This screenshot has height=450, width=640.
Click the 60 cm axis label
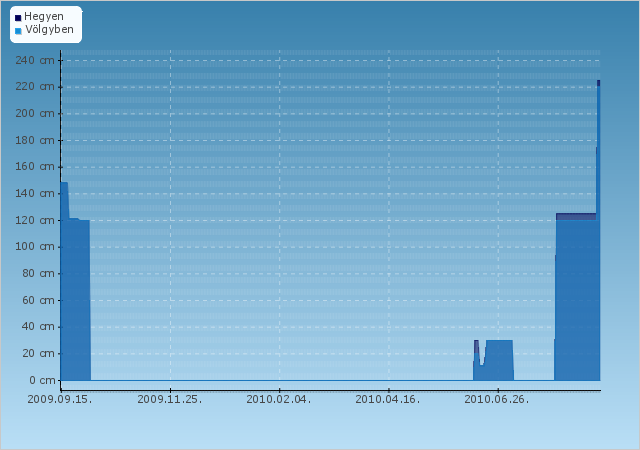[x=38, y=301]
